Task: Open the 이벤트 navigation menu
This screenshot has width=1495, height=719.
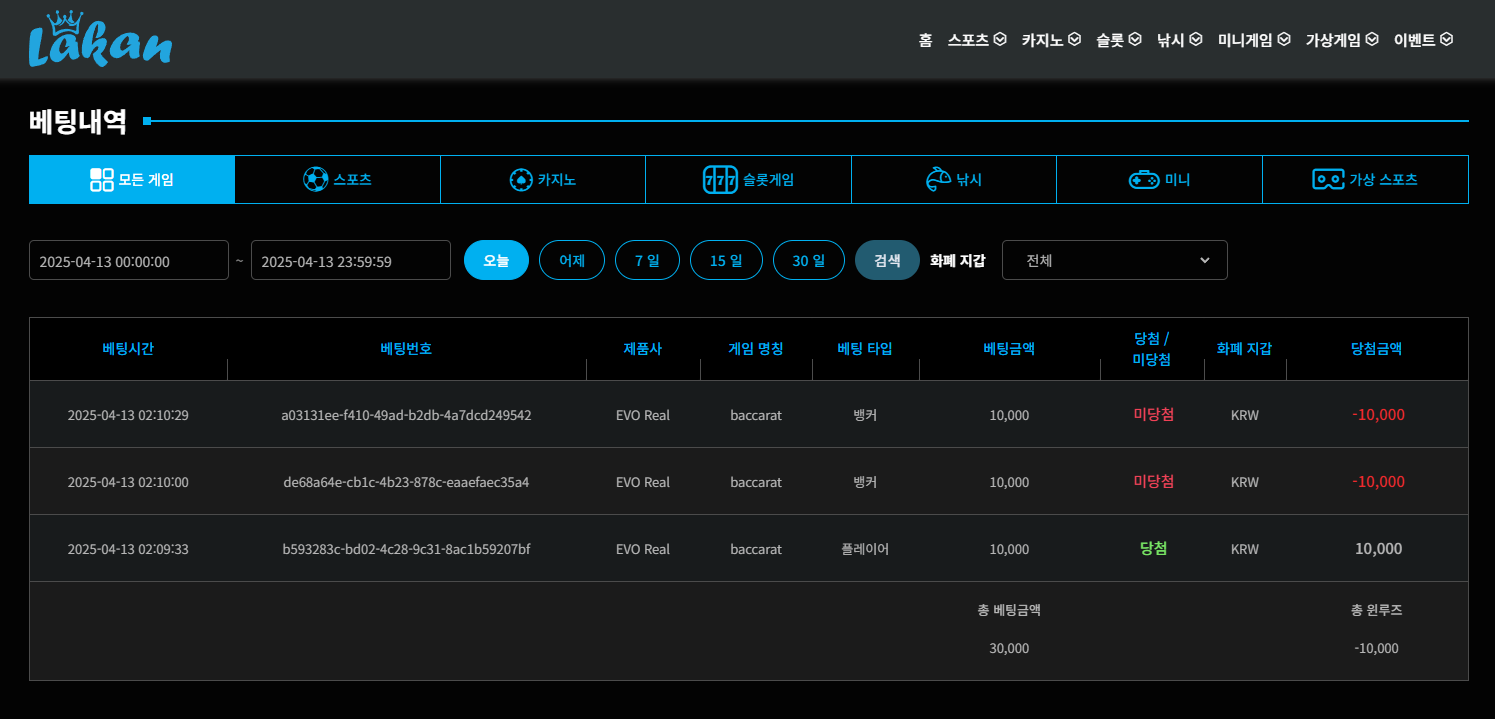Action: tap(1423, 40)
